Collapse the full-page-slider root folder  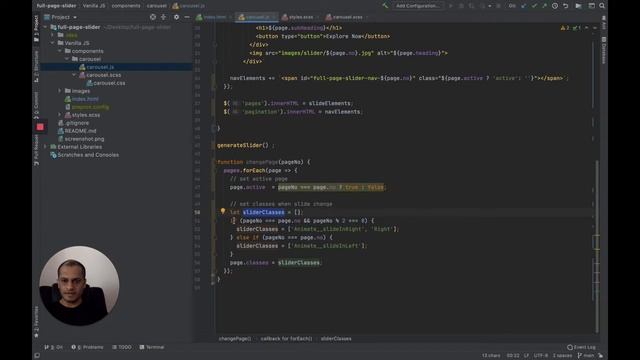point(45,27)
